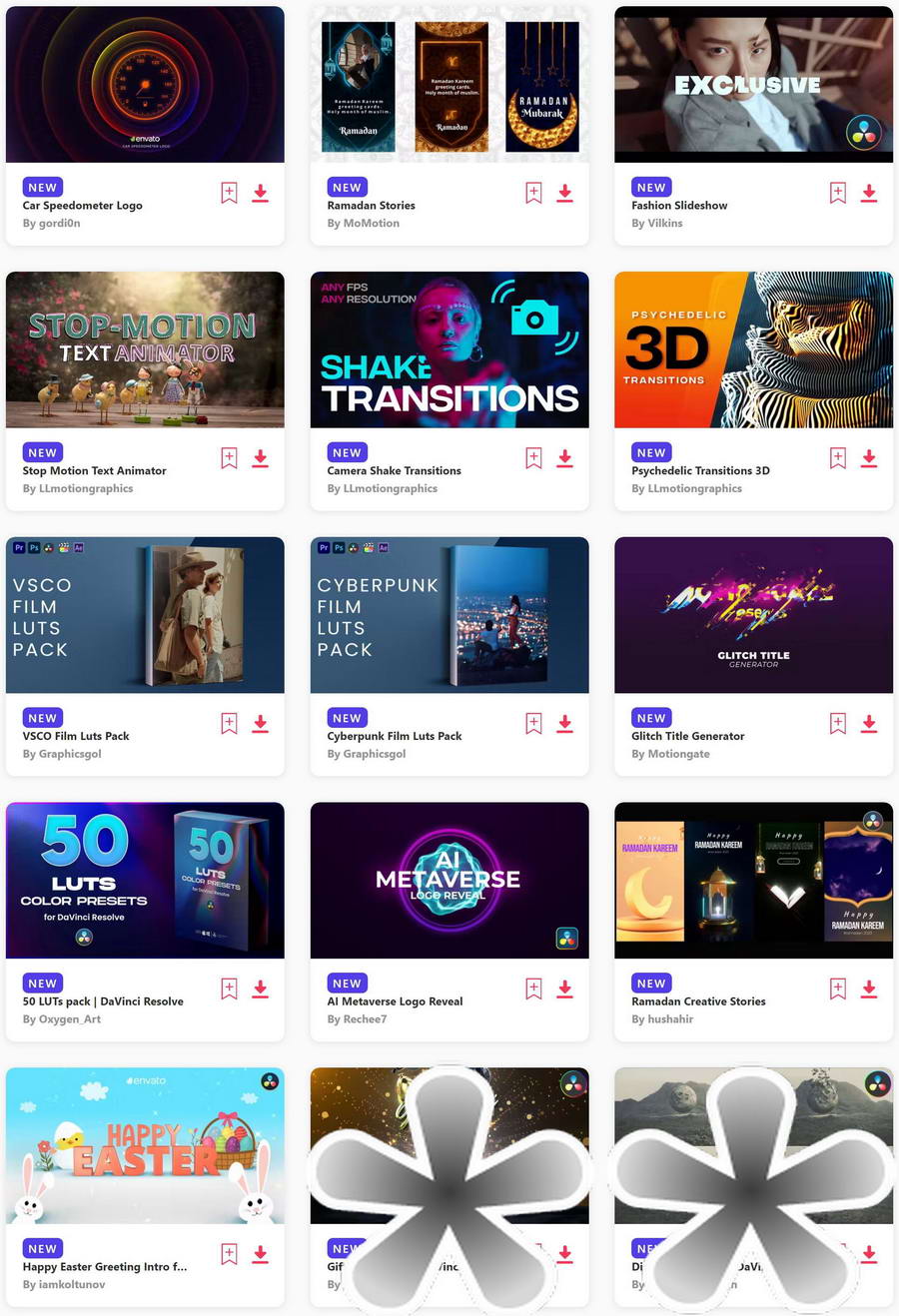The image size is (899, 1316).
Task: Bookmark Ramadan Creative Stories
Action: [x=838, y=989]
